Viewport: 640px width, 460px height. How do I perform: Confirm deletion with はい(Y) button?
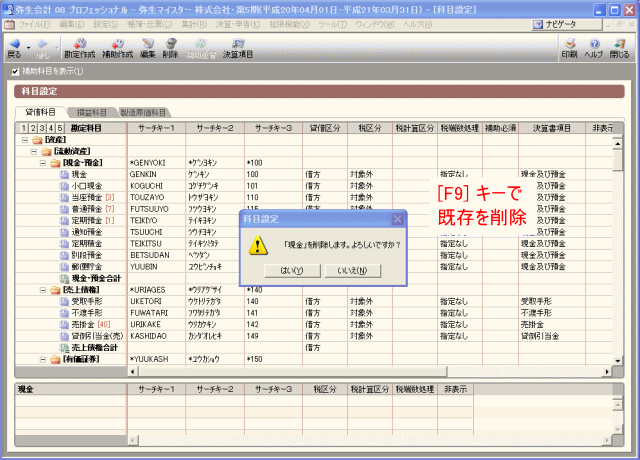click(292, 271)
